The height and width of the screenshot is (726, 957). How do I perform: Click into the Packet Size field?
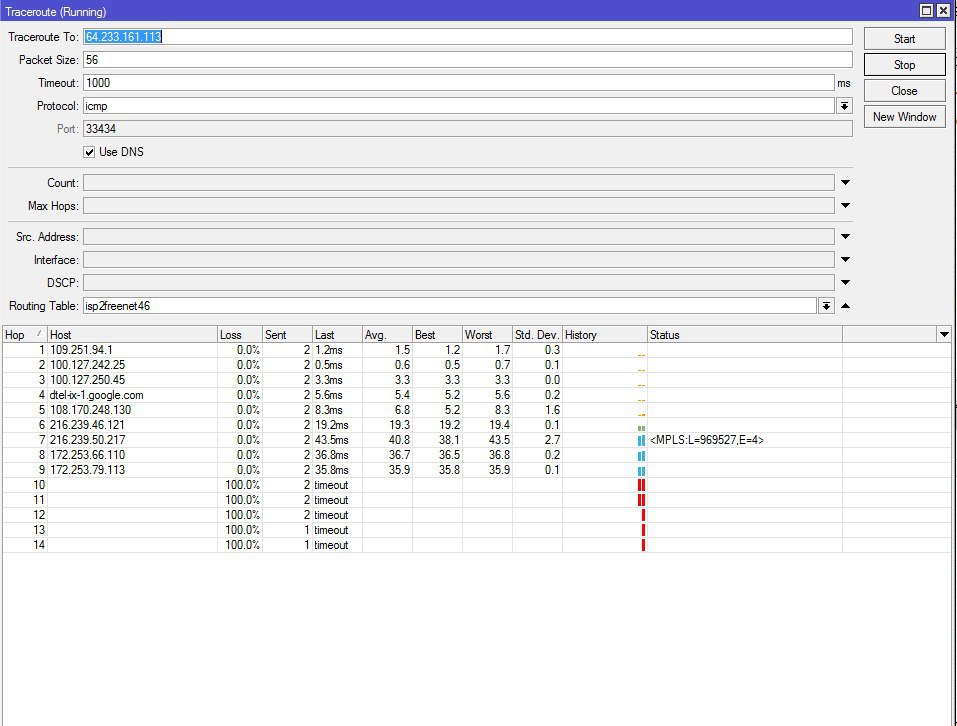[468, 60]
